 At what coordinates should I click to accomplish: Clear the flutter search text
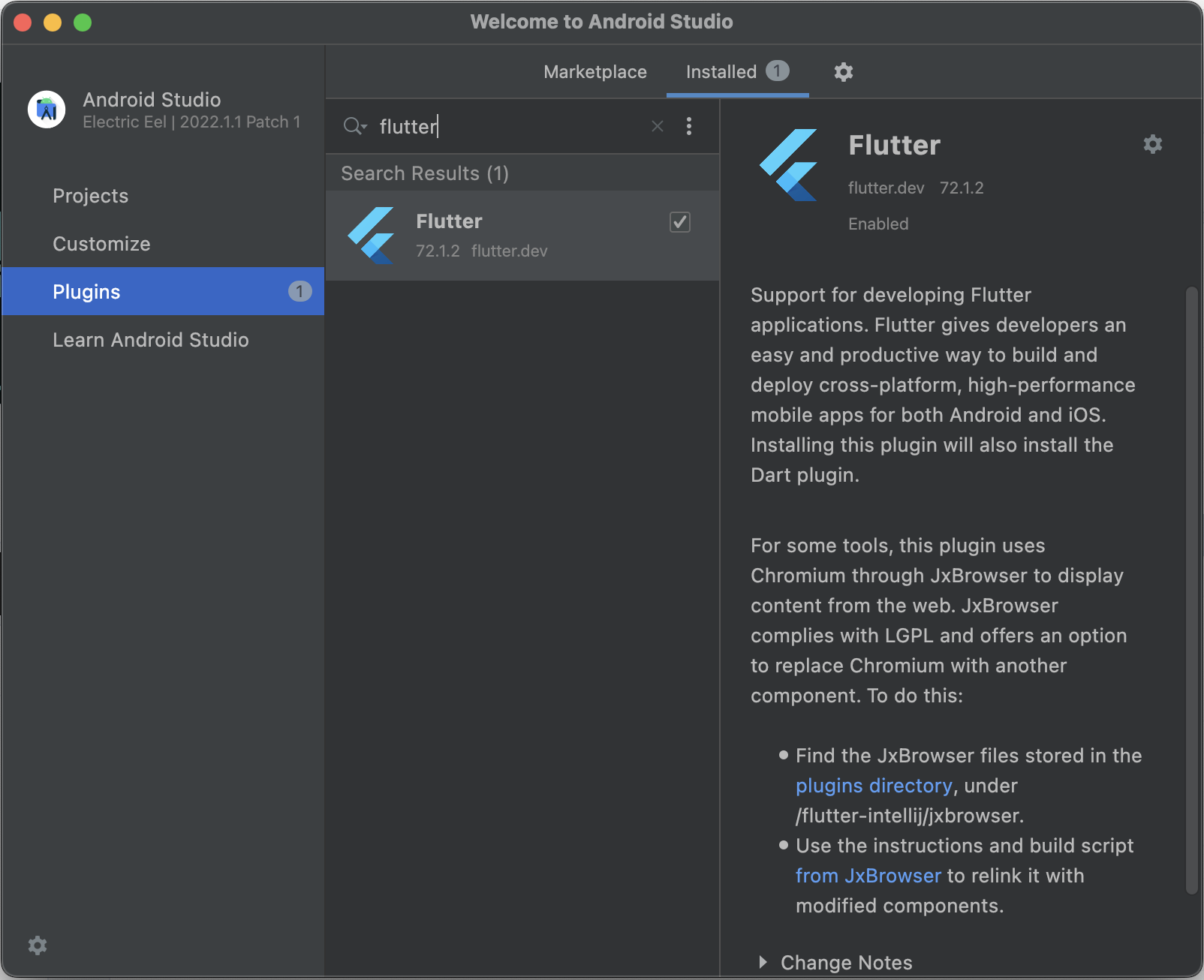658,126
